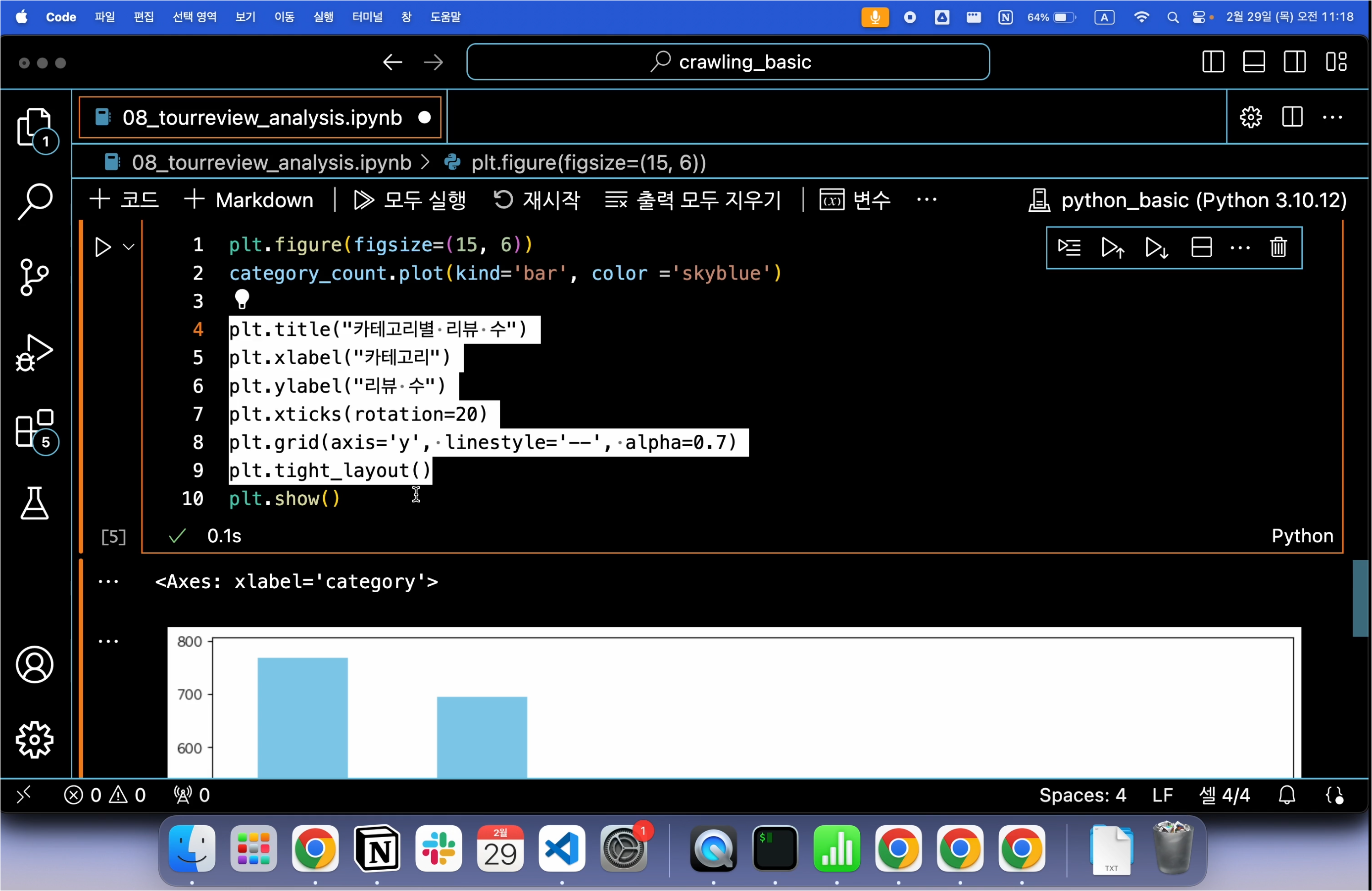Open the Search view in sidebar
The height and width of the screenshot is (891, 1372).
pyautogui.click(x=35, y=201)
